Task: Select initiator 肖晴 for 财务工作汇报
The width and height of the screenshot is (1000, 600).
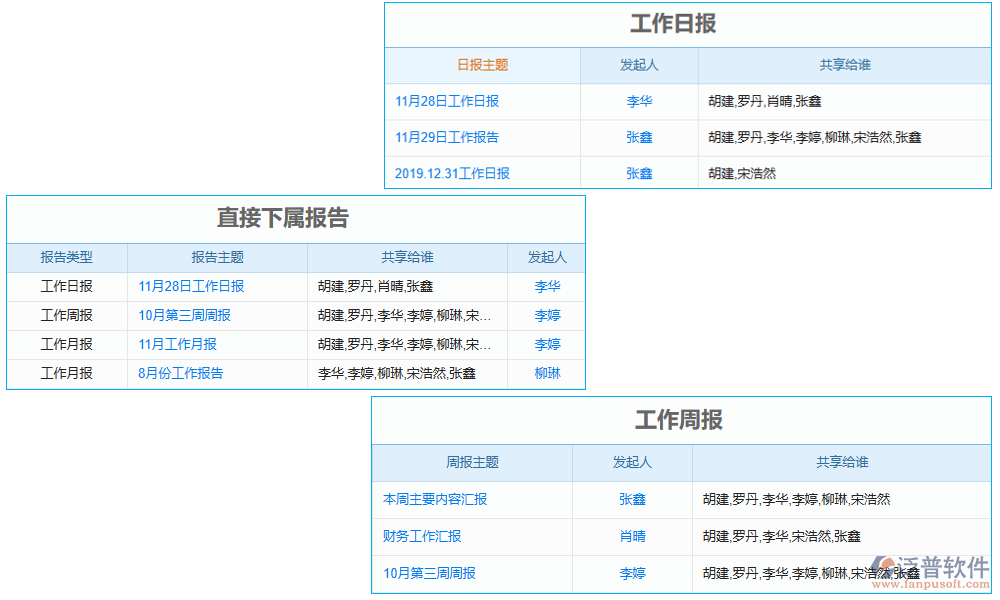Action: 630,536
